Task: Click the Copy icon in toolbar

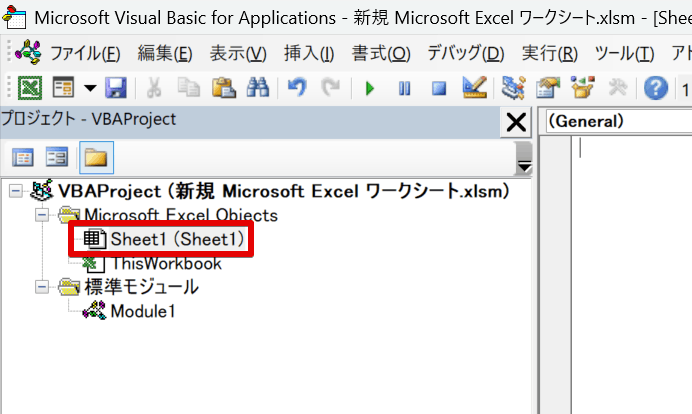Action: pos(188,87)
